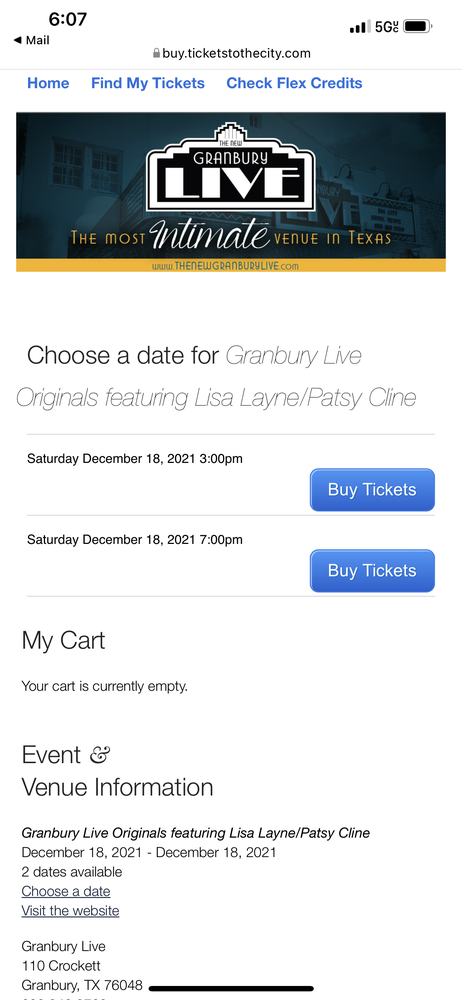Screen dimensions: 462x1000
Task: Buy Tickets for the 7:00pm show
Action: (x=372, y=571)
